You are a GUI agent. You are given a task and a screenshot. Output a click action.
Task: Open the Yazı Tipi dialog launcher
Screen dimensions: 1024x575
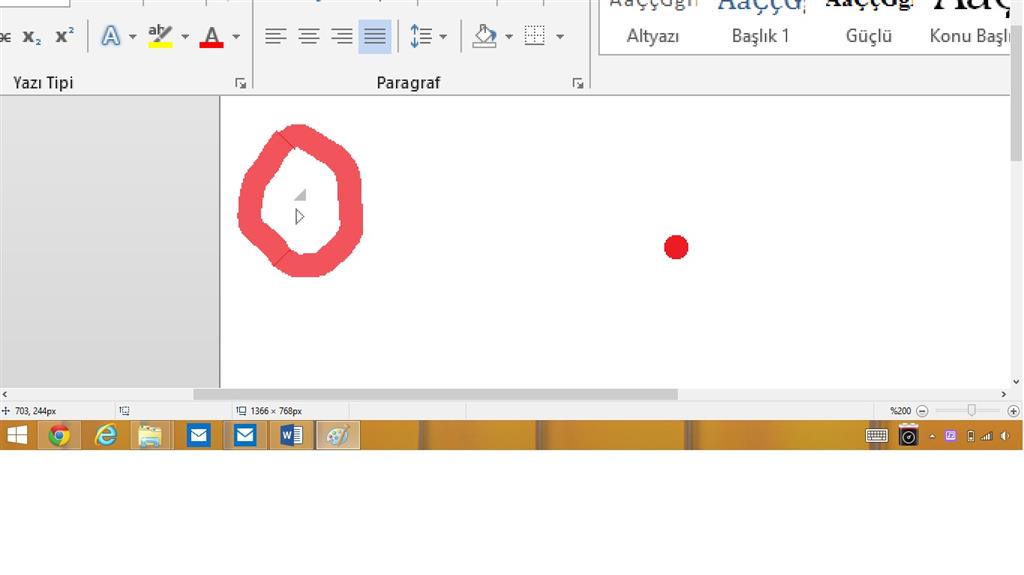pos(240,83)
